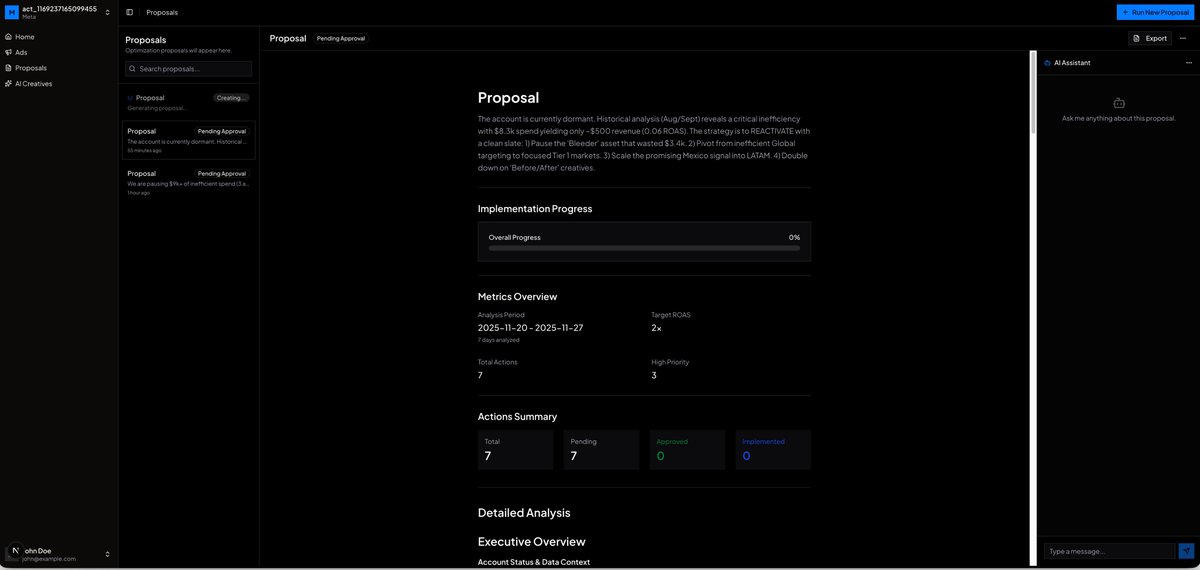Focus the Search proposals field
This screenshot has width=1200, height=570.
[189, 69]
